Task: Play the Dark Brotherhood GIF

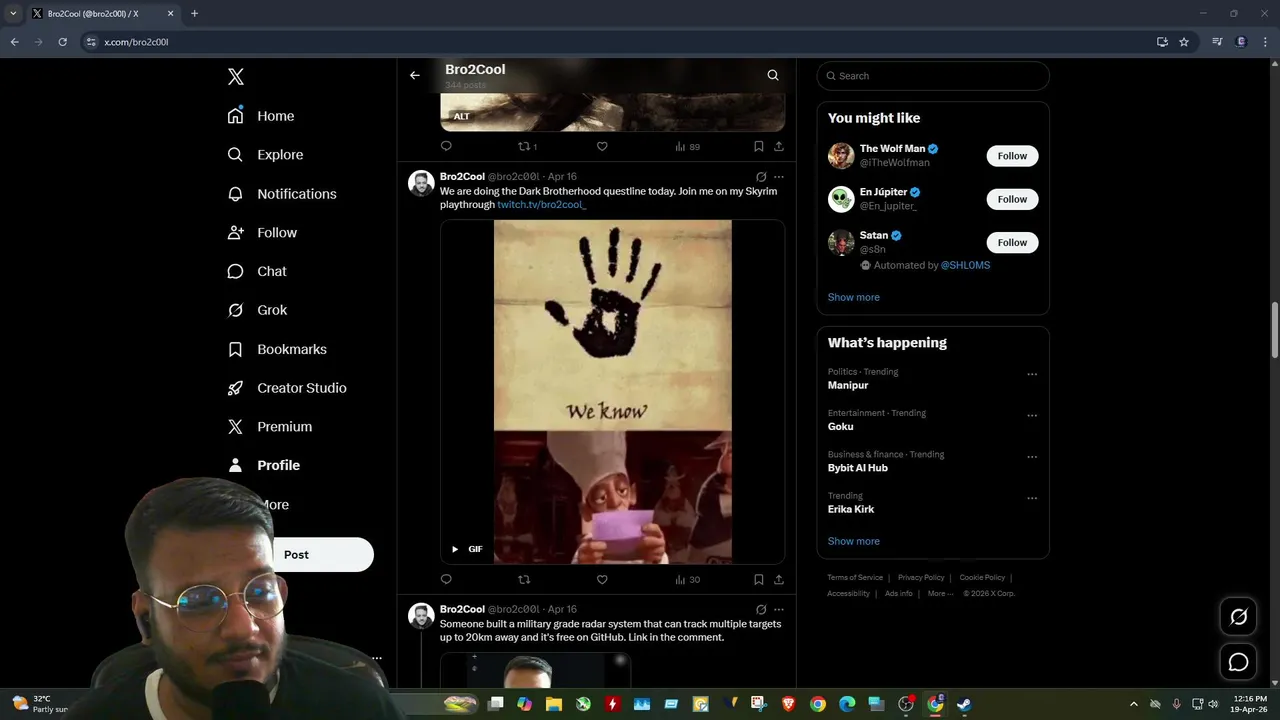Action: (x=455, y=549)
